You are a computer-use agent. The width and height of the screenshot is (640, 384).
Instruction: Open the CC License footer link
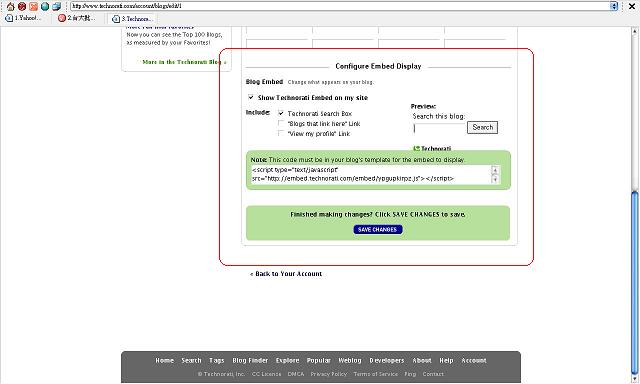267,374
